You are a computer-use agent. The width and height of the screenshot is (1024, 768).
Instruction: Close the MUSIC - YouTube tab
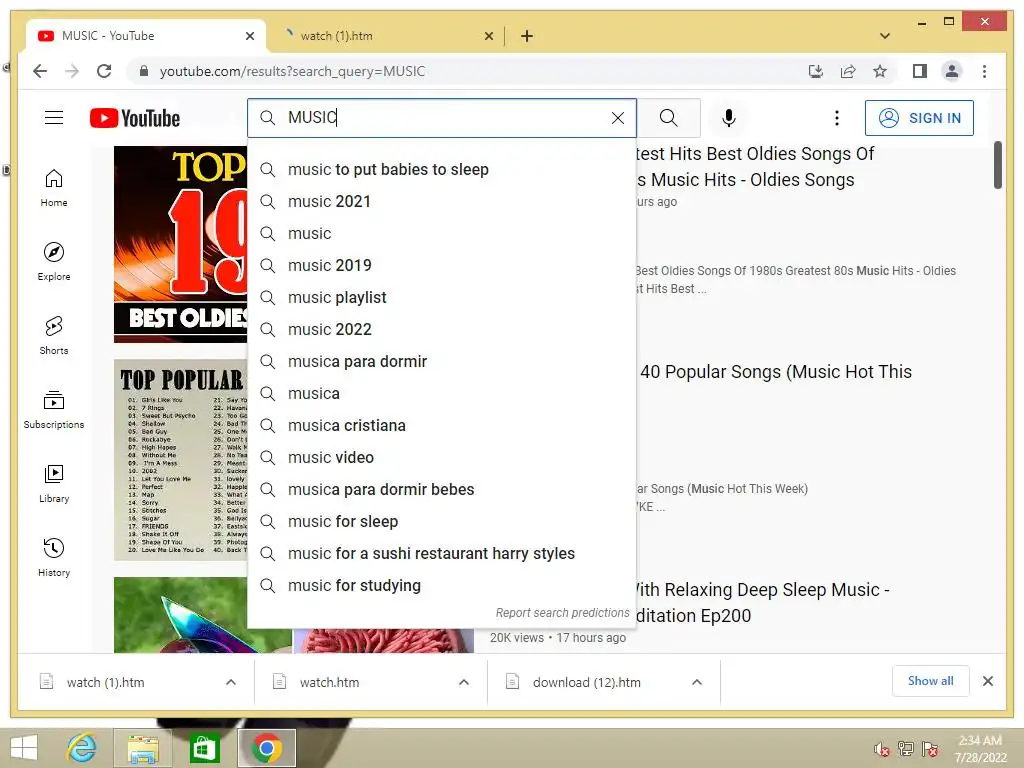(x=249, y=37)
